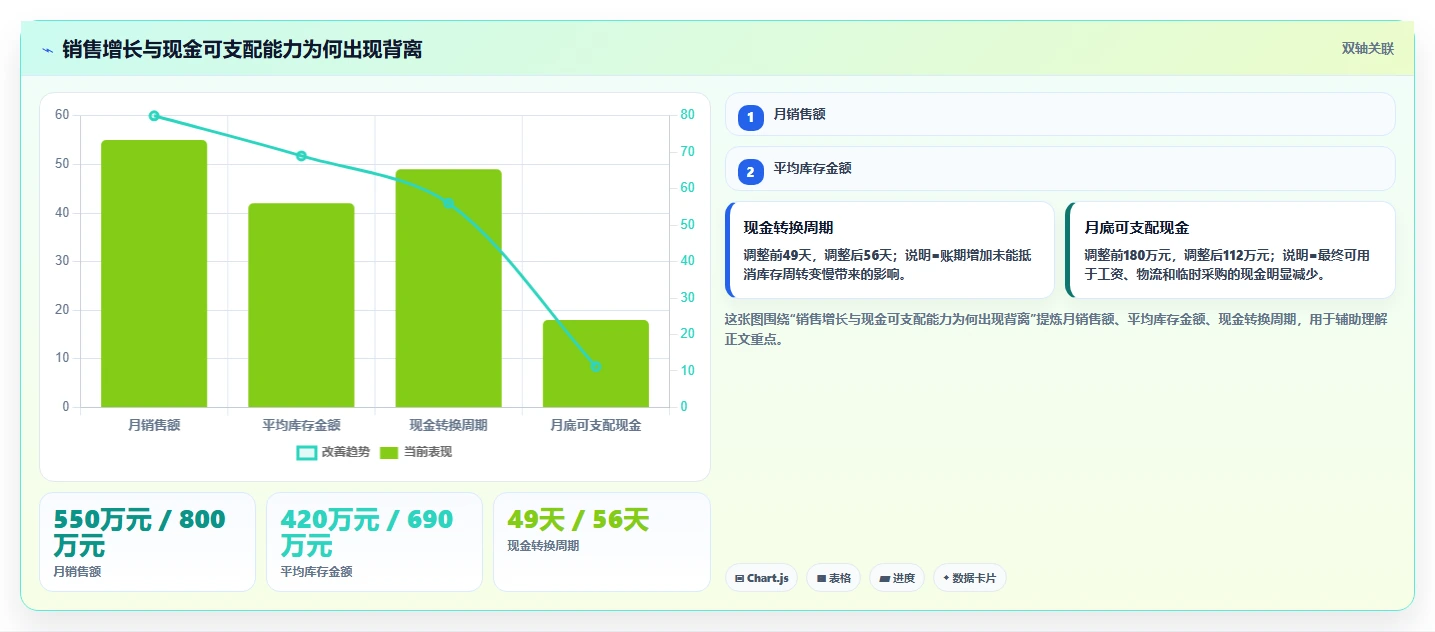This screenshot has height=632, width=1435.
Task: Click the 进度 tag
Action: 897,578
